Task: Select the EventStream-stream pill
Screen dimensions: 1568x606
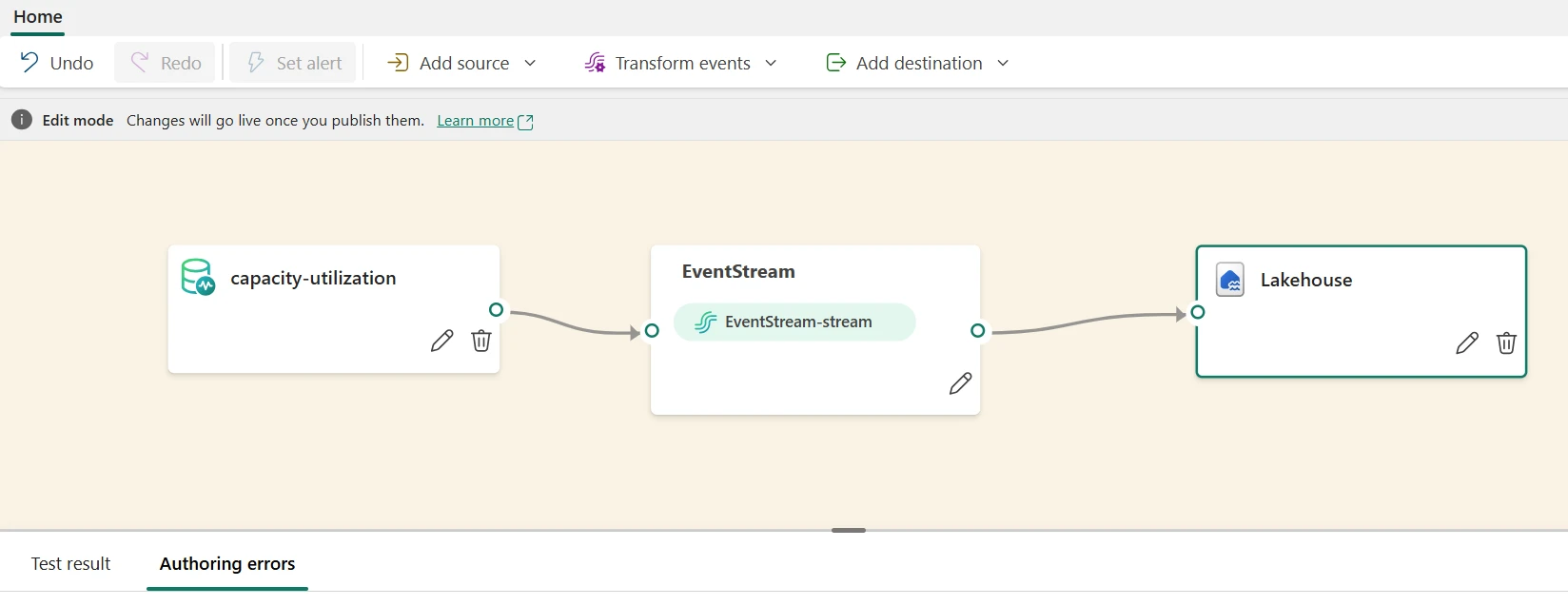Action: (794, 323)
